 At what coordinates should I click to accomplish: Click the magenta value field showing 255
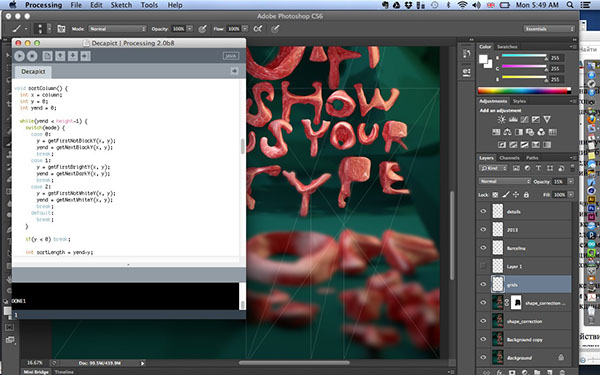pos(555,69)
